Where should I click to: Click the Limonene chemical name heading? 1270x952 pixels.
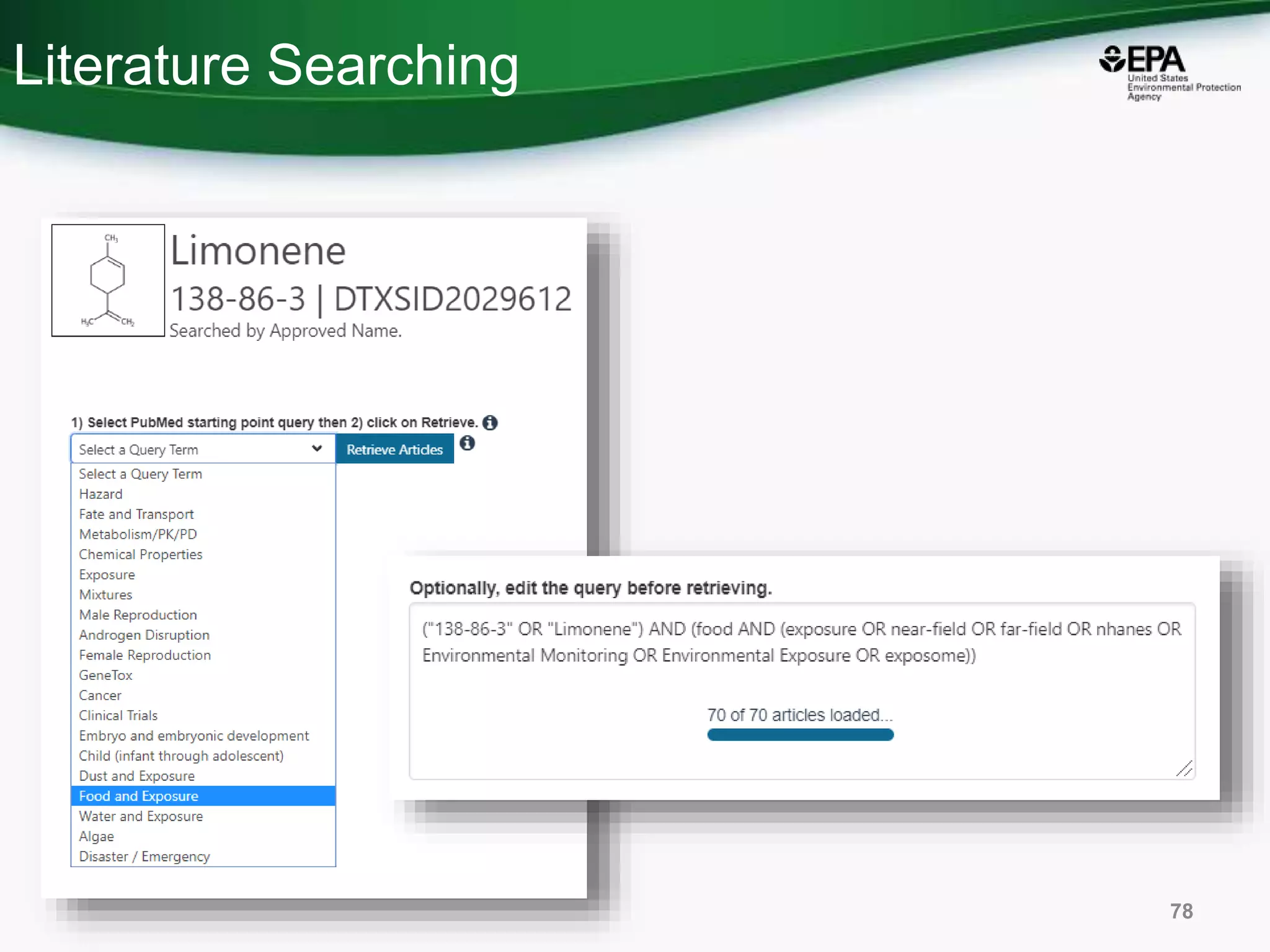(258, 251)
